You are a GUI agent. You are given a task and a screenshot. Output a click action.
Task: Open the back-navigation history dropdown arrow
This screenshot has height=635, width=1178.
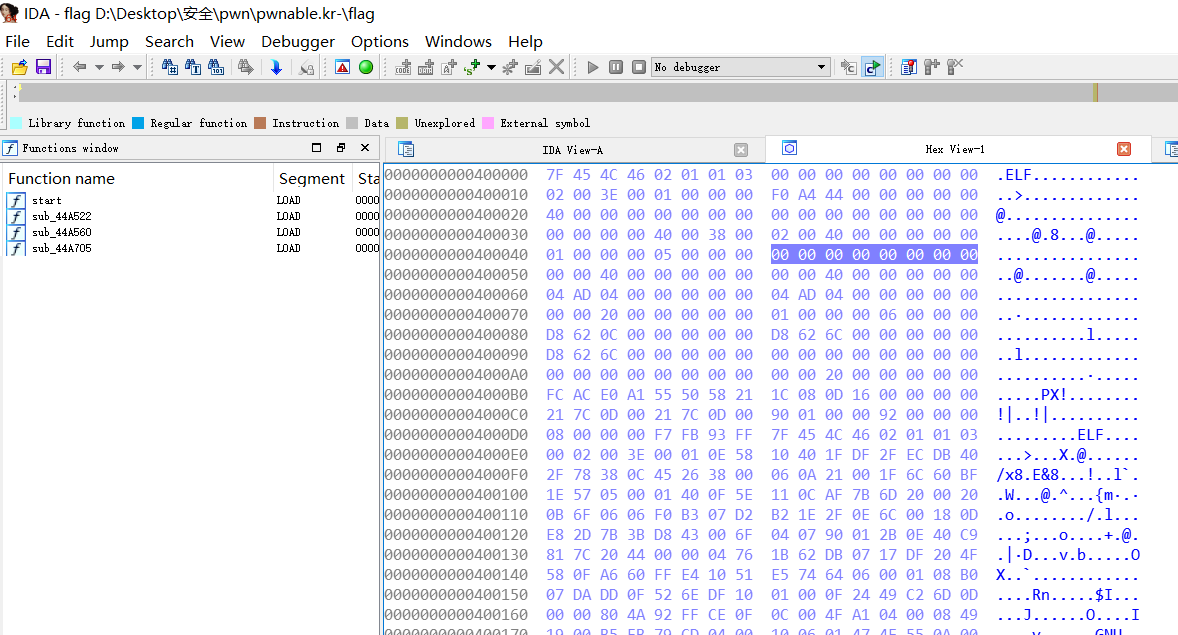click(99, 67)
